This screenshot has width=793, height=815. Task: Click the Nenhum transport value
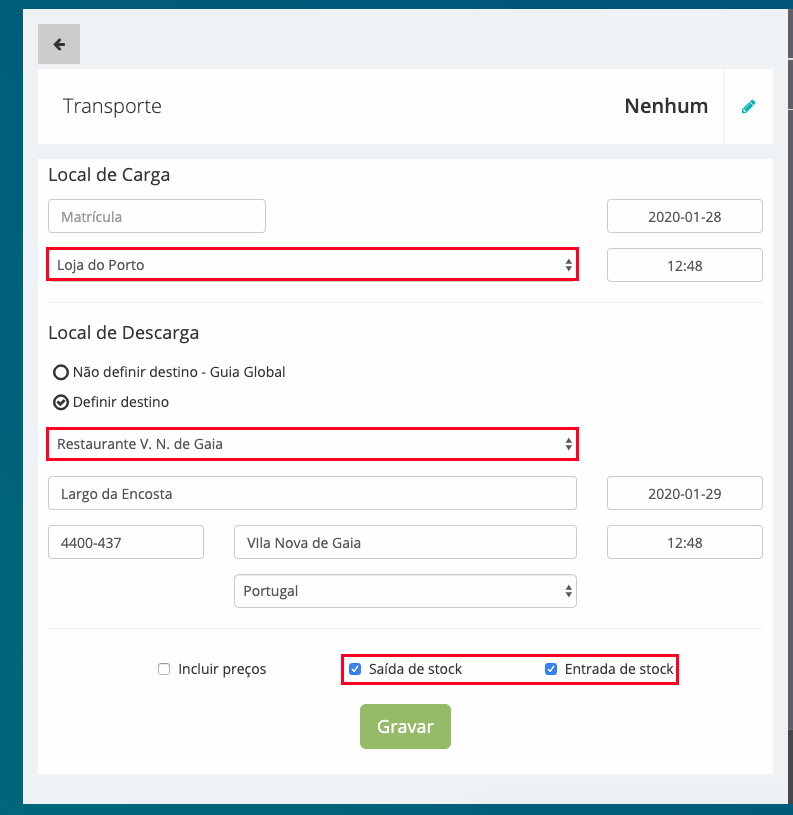point(666,106)
